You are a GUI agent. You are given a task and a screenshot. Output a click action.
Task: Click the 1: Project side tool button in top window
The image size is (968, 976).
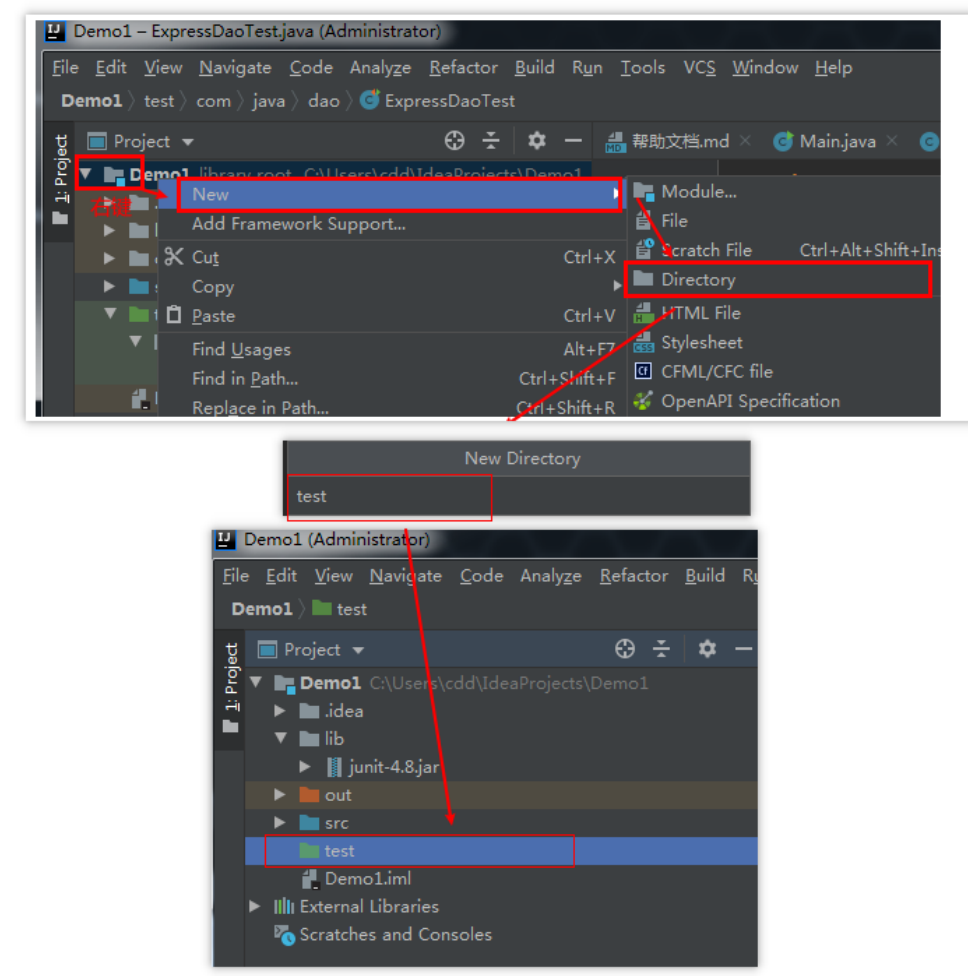point(60,179)
